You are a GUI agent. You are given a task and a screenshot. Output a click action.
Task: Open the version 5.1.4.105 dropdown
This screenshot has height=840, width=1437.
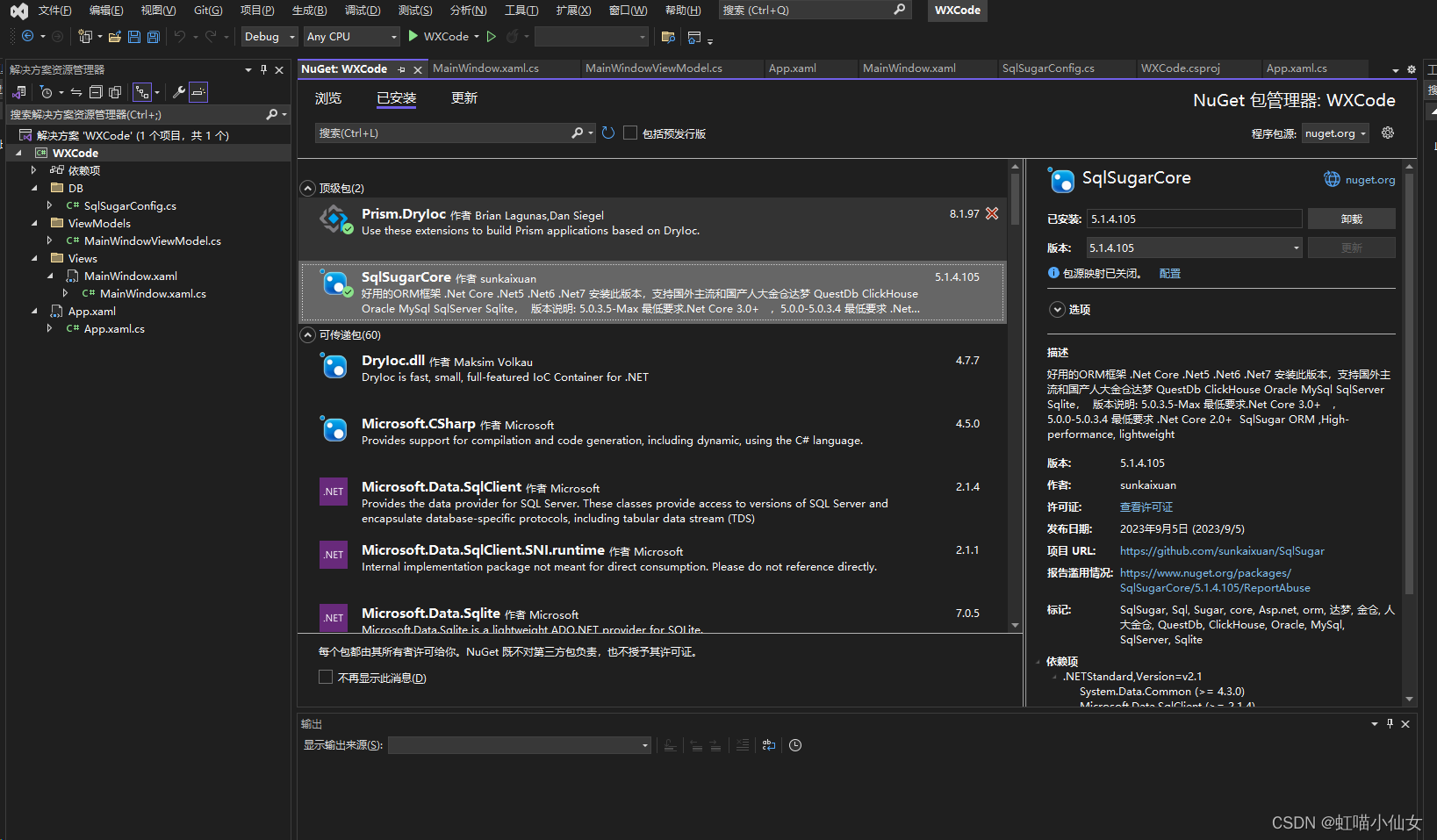coord(1195,248)
